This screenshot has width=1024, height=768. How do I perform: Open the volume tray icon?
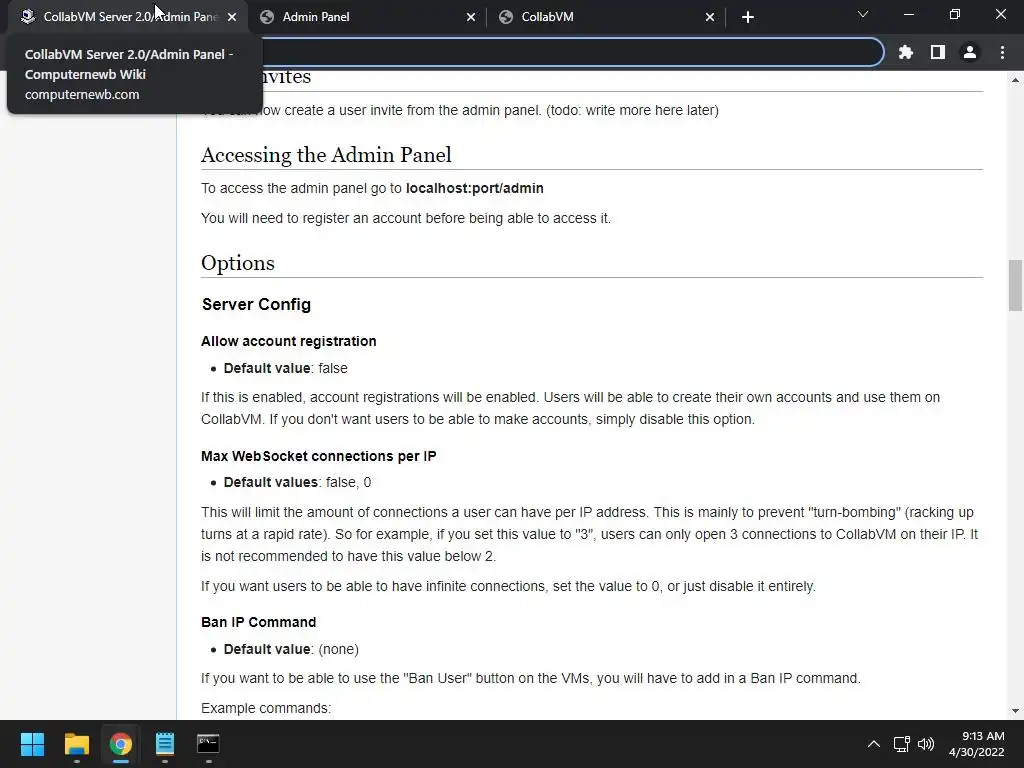click(x=926, y=744)
